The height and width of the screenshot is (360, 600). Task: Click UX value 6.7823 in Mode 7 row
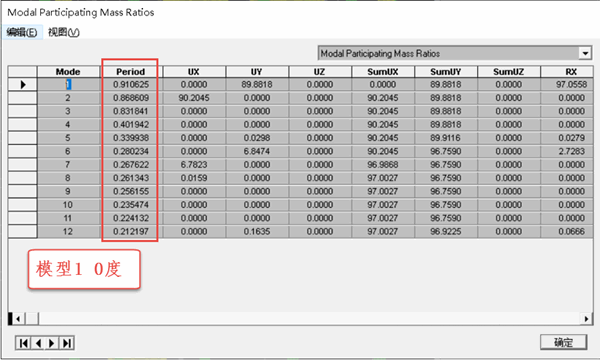tap(194, 165)
